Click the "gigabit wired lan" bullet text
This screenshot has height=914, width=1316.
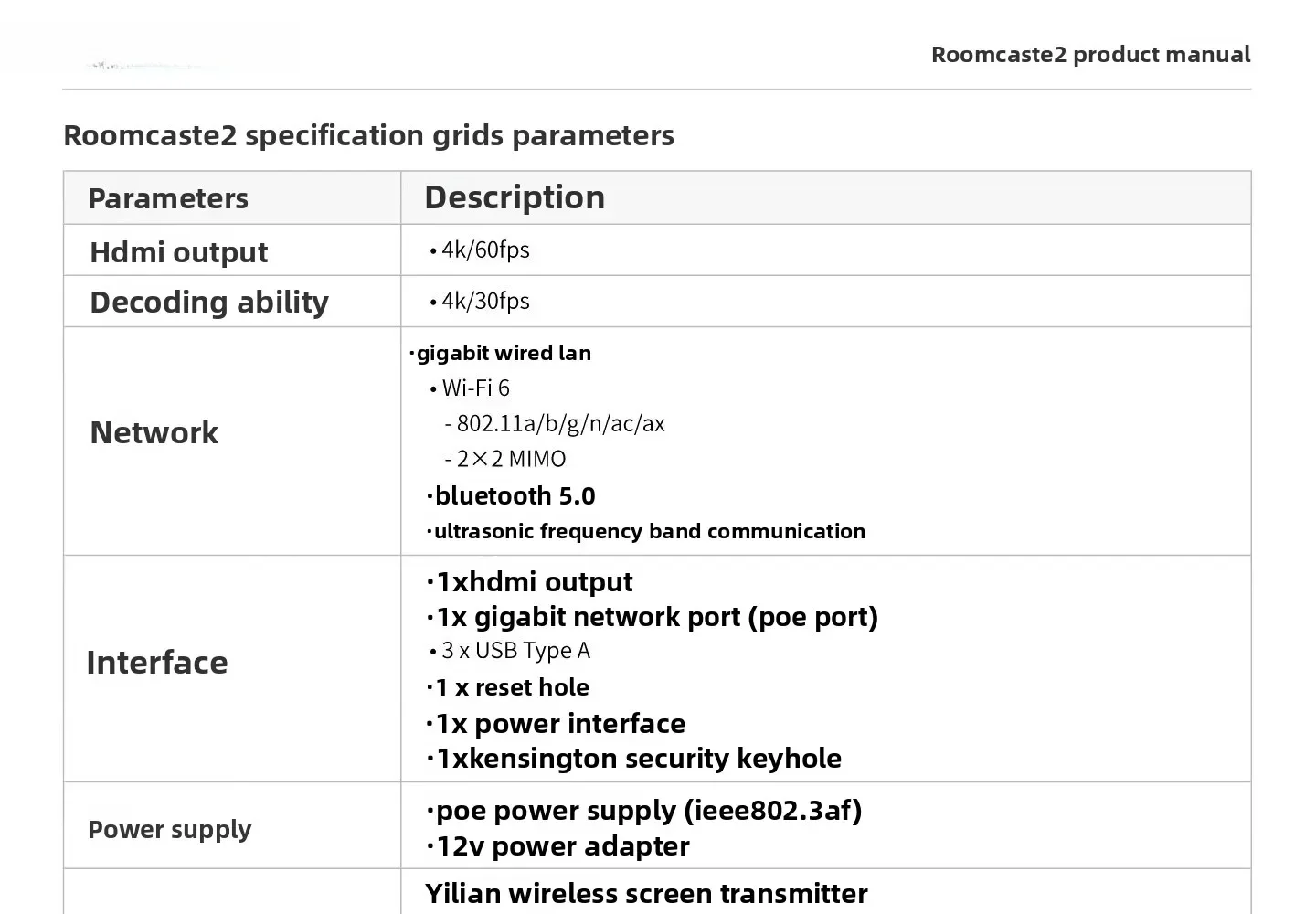point(504,353)
